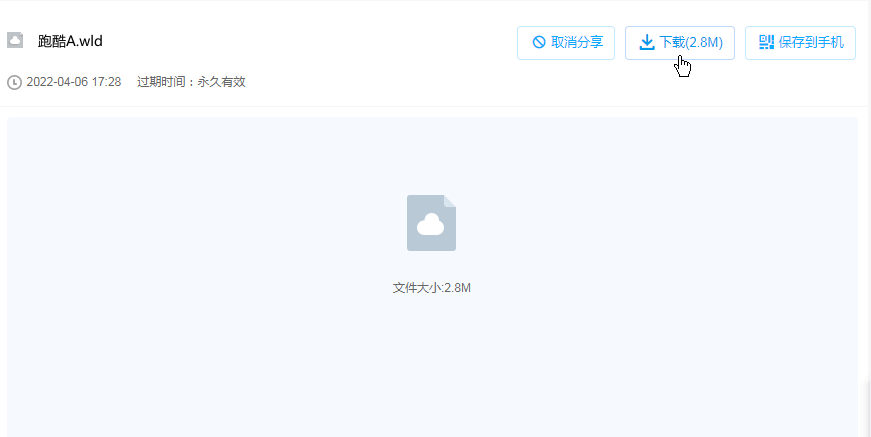Click the 文件大小:2.8M text

[x=432, y=288]
